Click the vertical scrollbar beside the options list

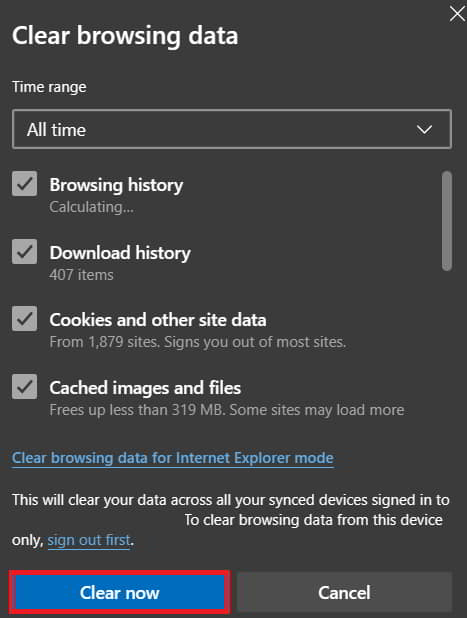pyautogui.click(x=447, y=221)
